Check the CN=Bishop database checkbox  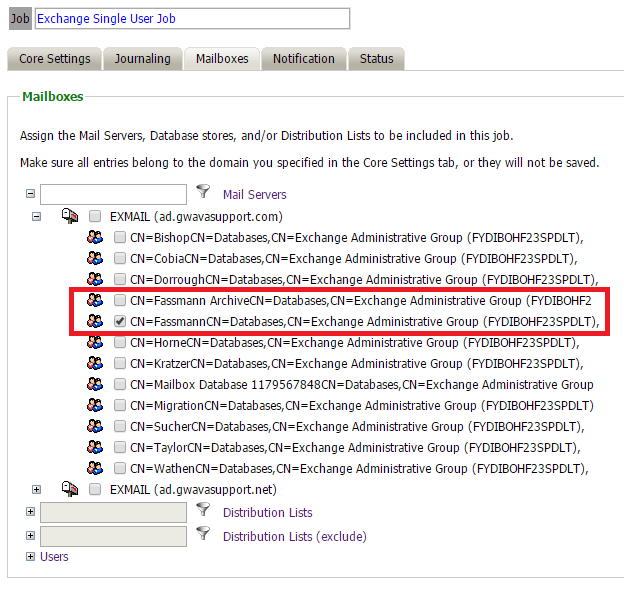pos(120,237)
